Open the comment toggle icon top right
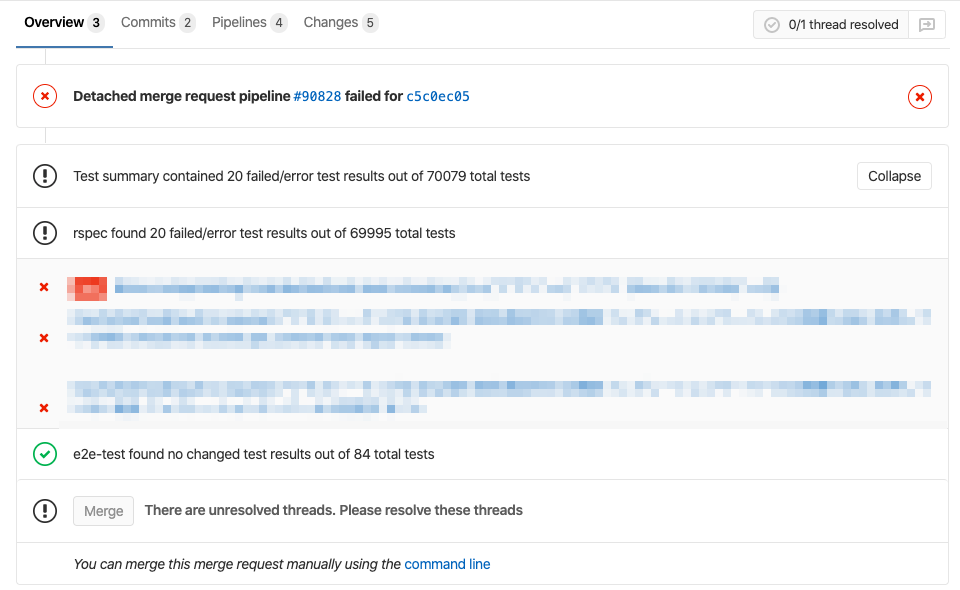 click(x=928, y=24)
